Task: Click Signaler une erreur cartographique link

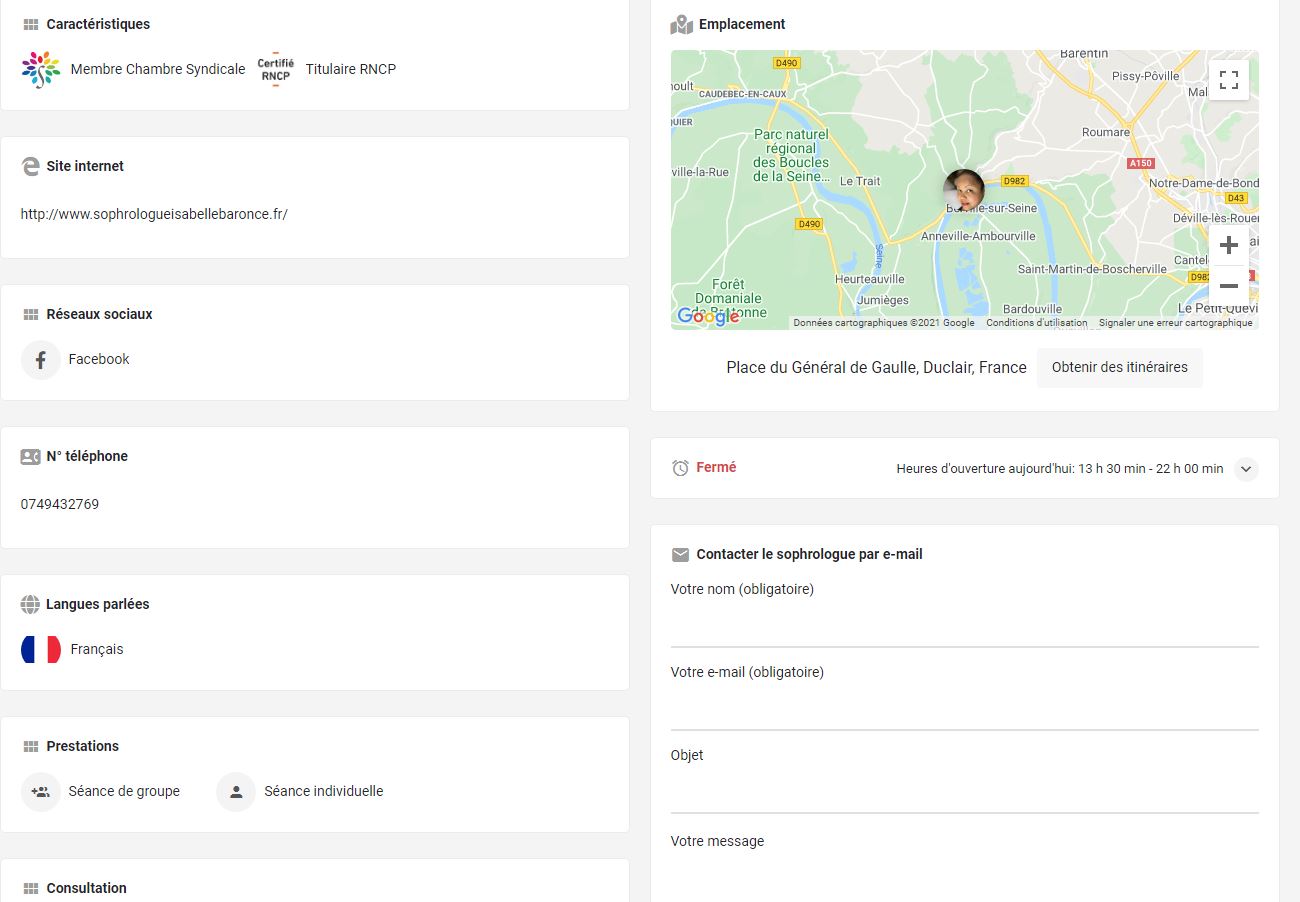Action: [x=1176, y=323]
